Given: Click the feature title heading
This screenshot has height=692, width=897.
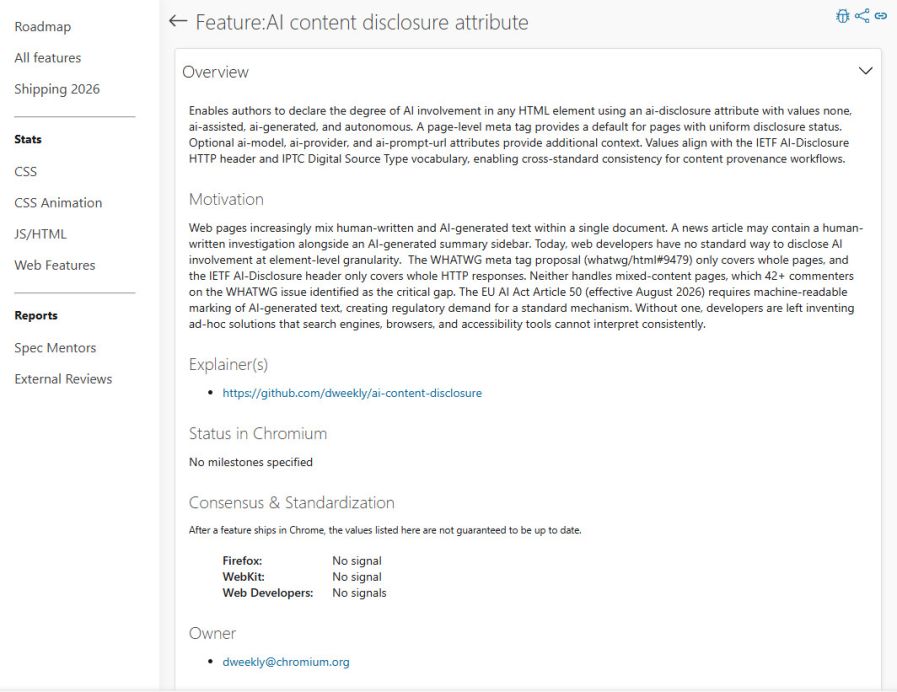Looking at the screenshot, I should [361, 22].
